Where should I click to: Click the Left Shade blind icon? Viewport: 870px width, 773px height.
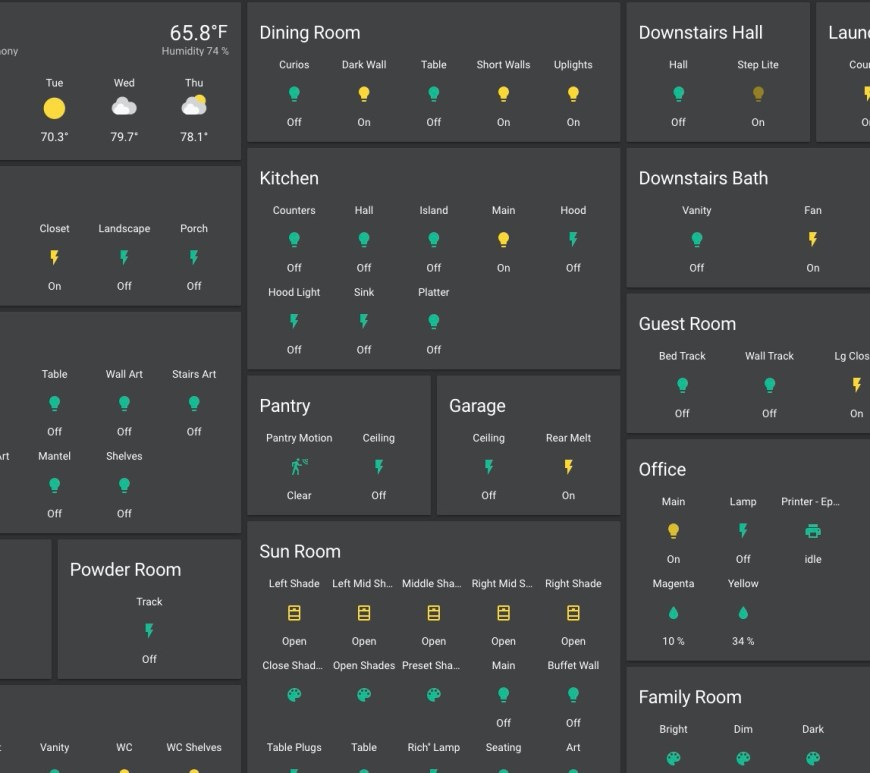click(294, 612)
